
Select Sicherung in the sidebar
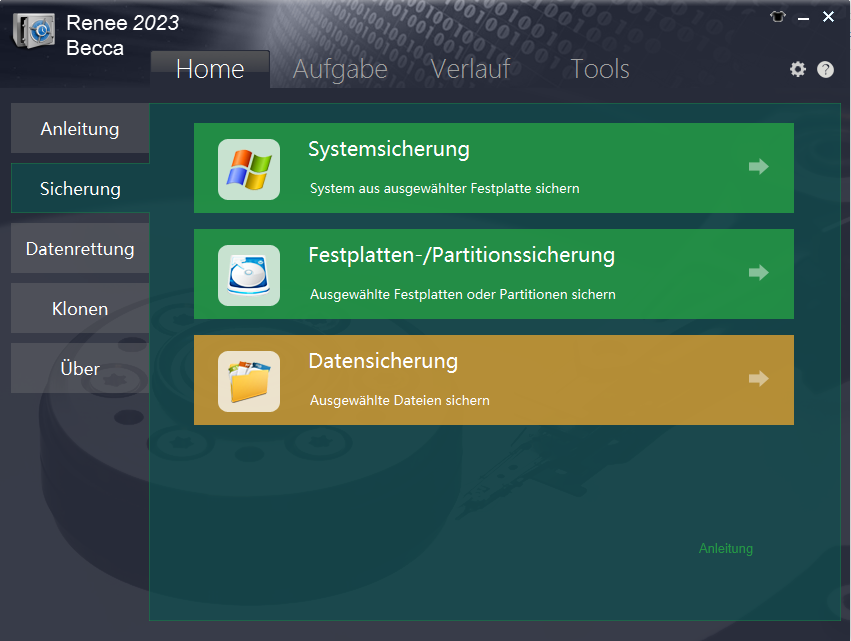(x=80, y=188)
